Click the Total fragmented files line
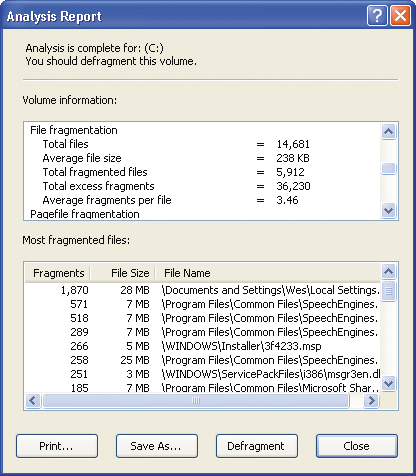Viewport: 416px width, 476px height. (x=173, y=172)
